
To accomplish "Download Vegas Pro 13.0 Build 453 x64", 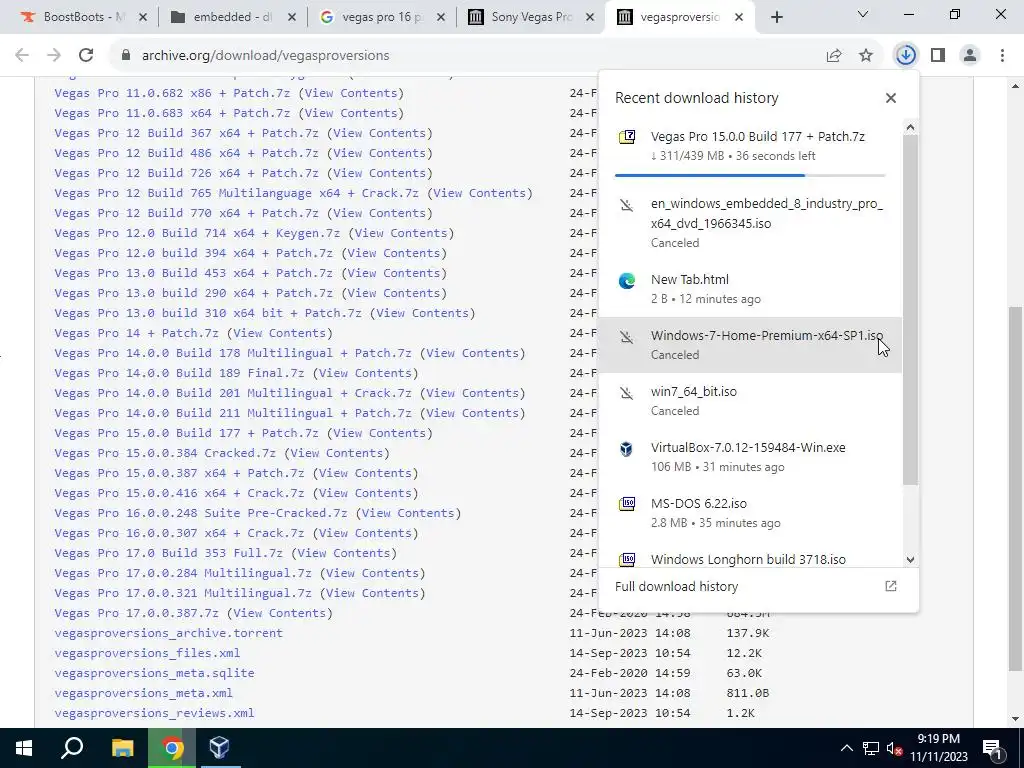I will (x=193, y=273).
